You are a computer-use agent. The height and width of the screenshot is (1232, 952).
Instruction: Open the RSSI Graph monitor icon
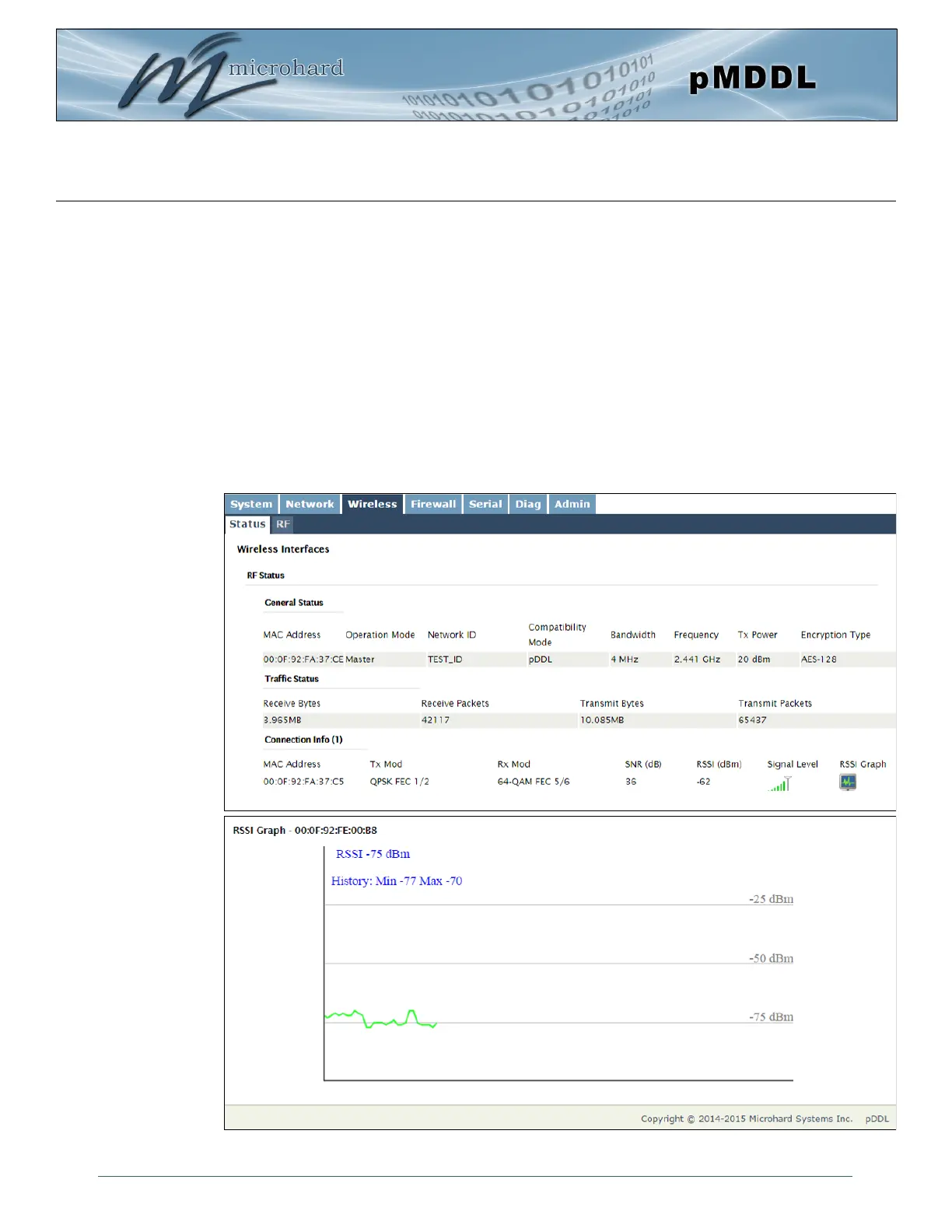point(847,782)
